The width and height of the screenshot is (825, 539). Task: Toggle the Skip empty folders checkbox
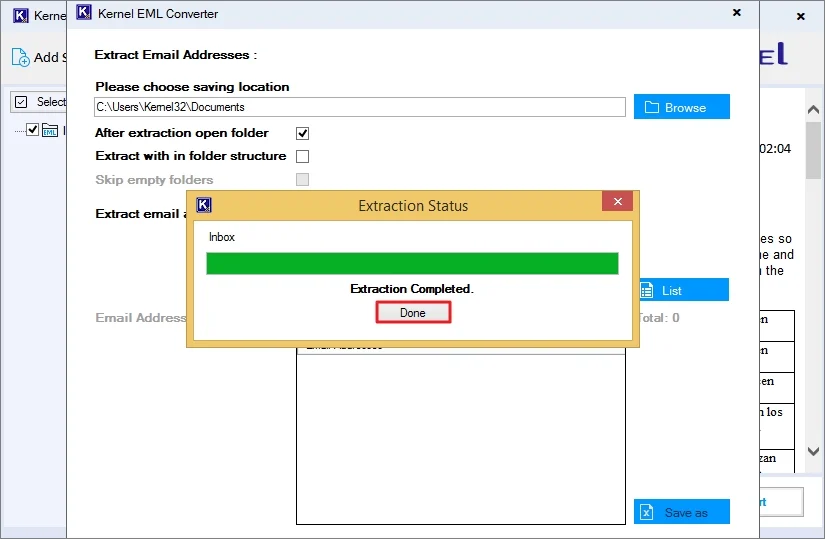pyautogui.click(x=302, y=180)
